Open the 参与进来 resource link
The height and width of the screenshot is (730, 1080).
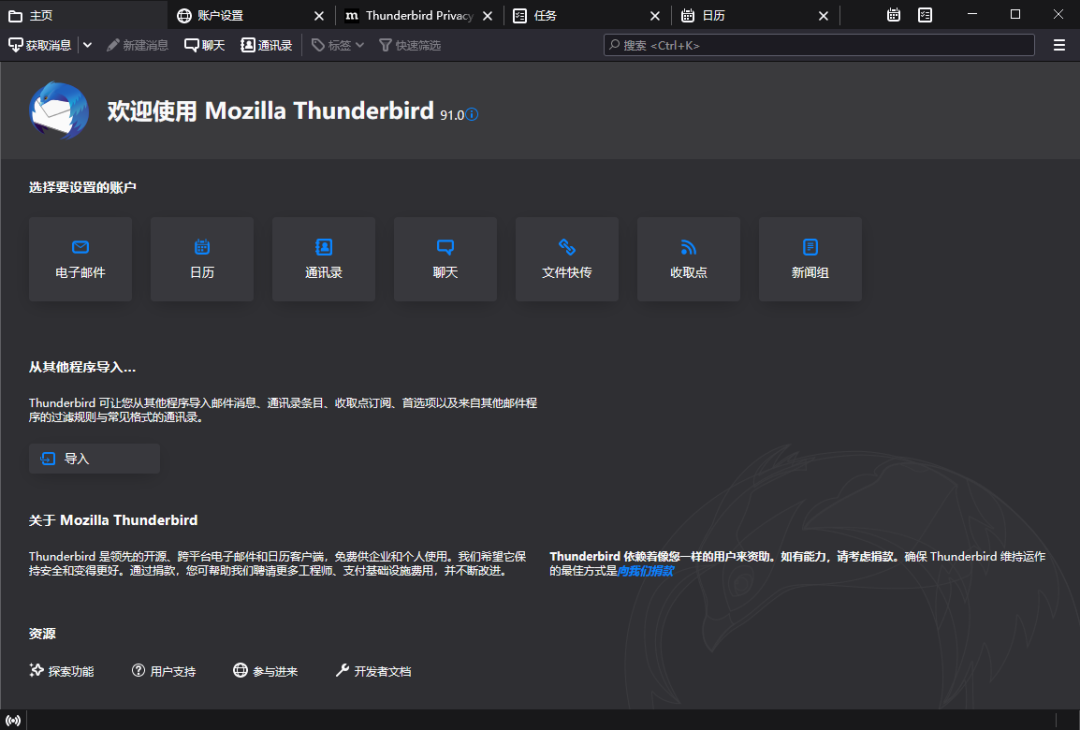tap(266, 671)
